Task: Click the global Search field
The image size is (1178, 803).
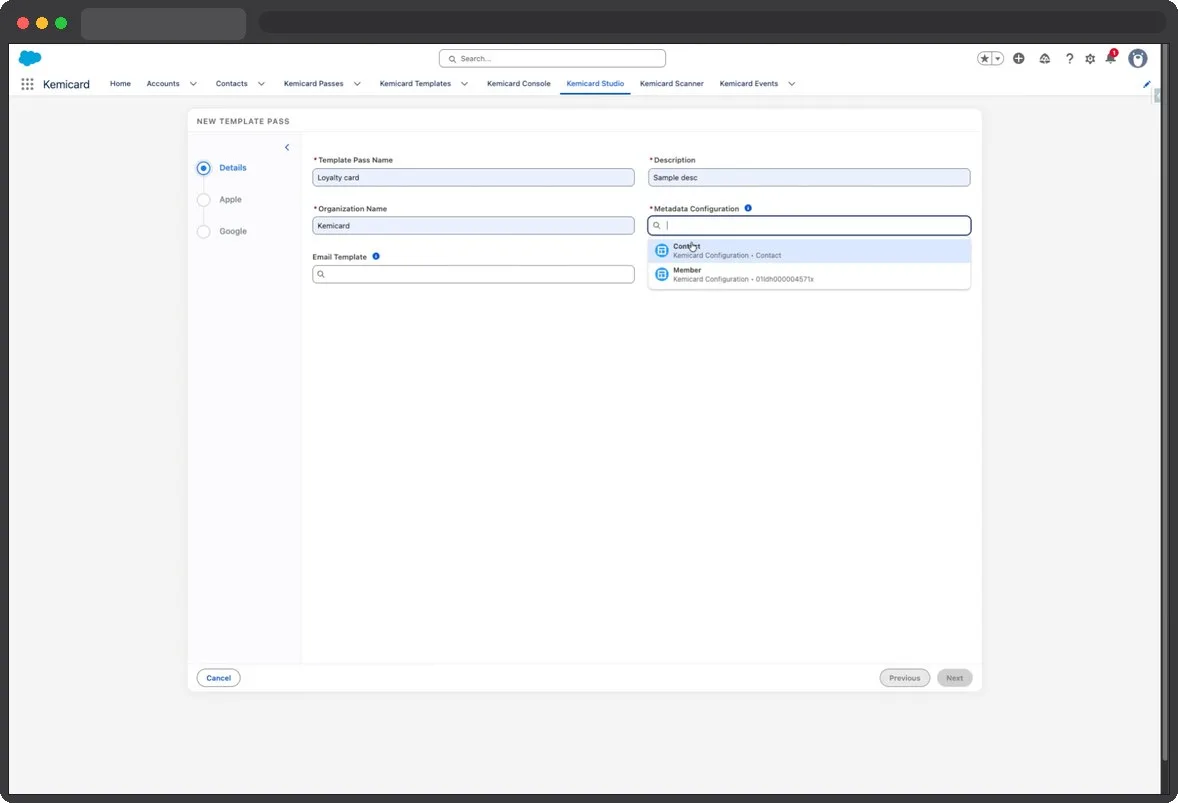Action: point(552,59)
